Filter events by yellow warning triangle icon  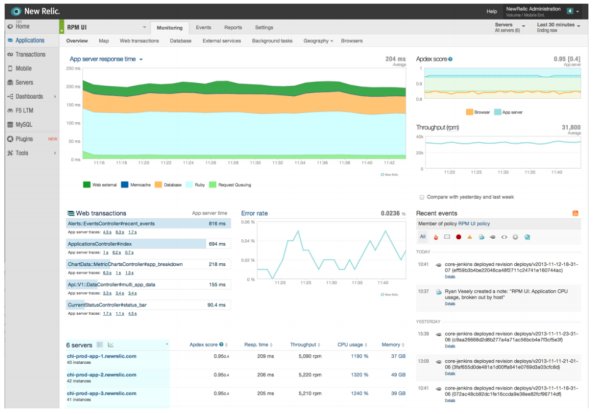(470, 237)
